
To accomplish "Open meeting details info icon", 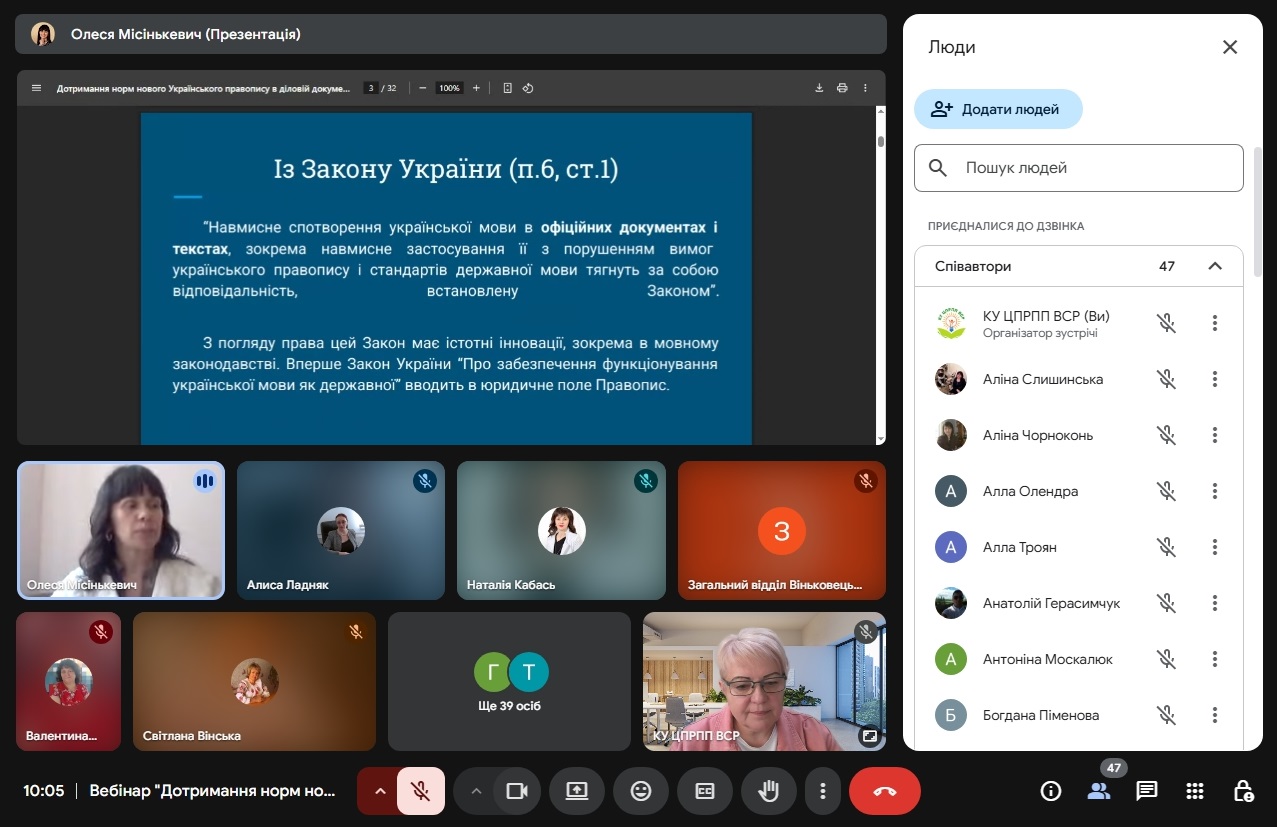I will (1050, 791).
